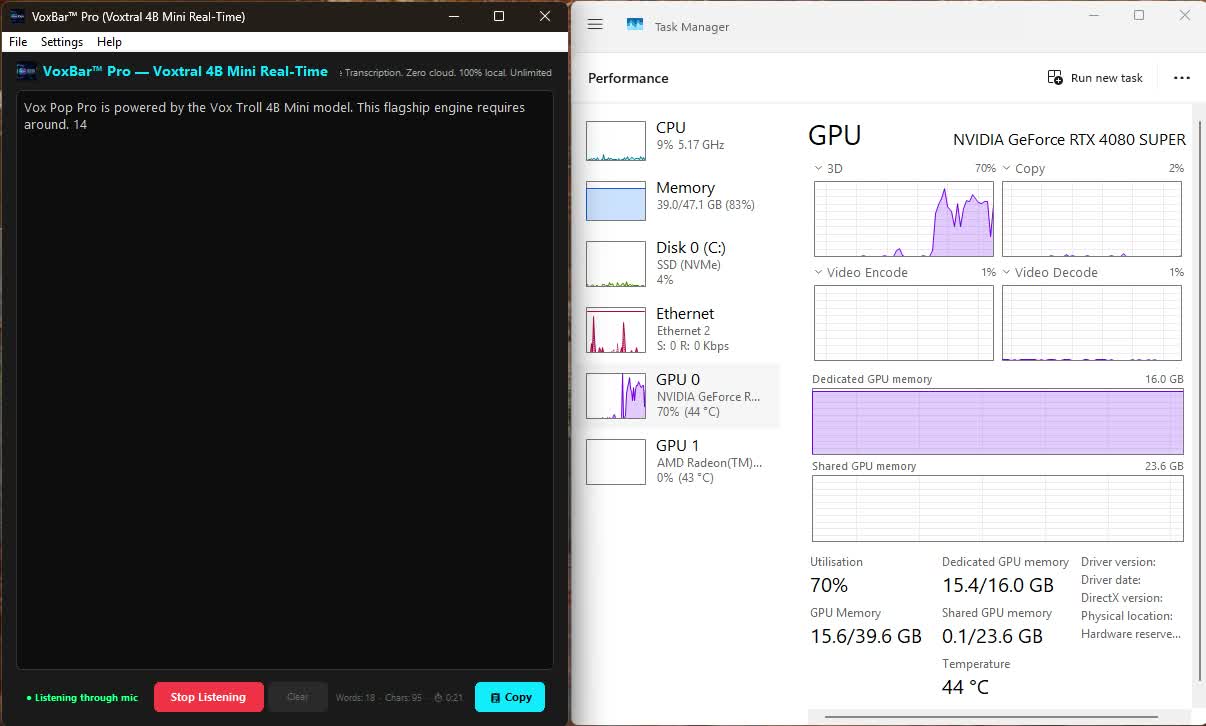Select the Memory usage graph thumbnail
1206x726 pixels.
pyautogui.click(x=615, y=201)
